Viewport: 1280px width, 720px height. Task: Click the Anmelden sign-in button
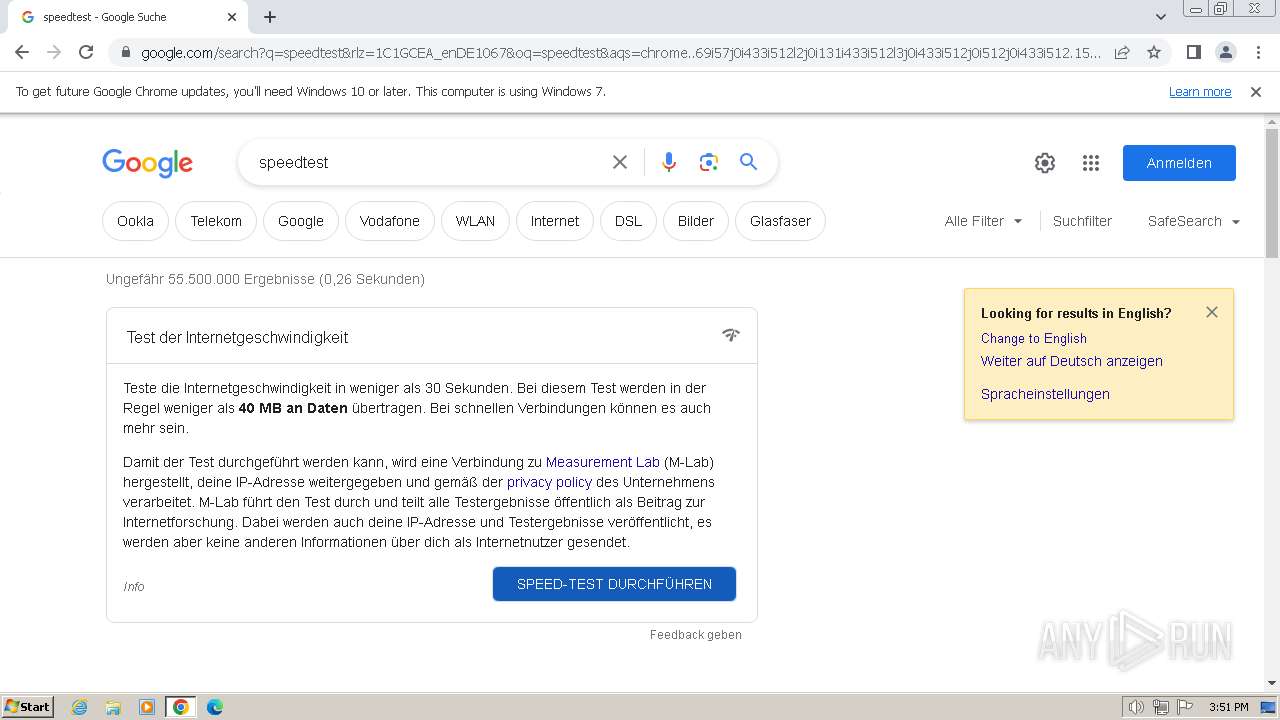[x=1179, y=163]
